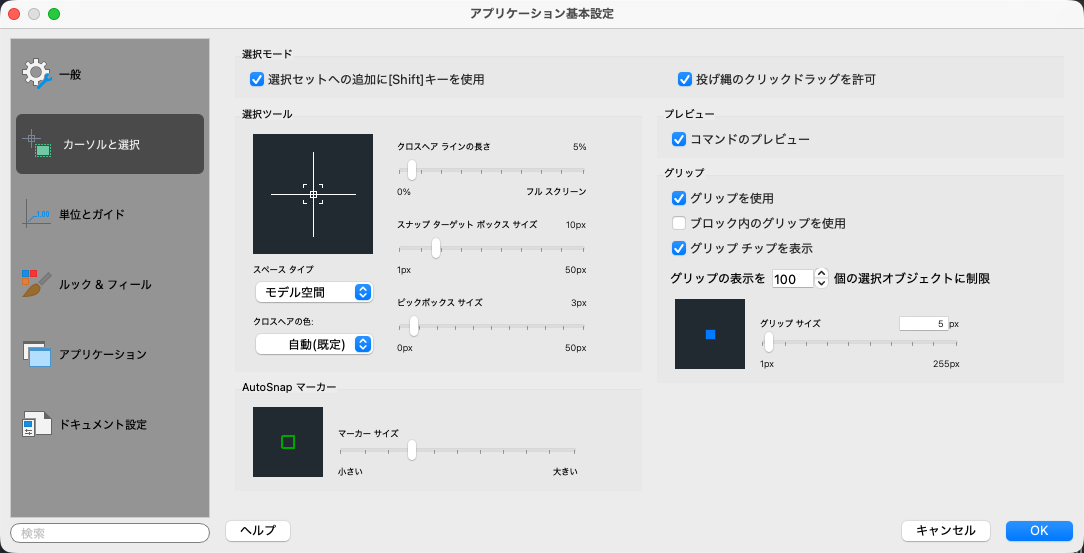Screen dimensions: 1084x553
Task: Open the 単位とガイド graph icon
Action: pos(36,214)
